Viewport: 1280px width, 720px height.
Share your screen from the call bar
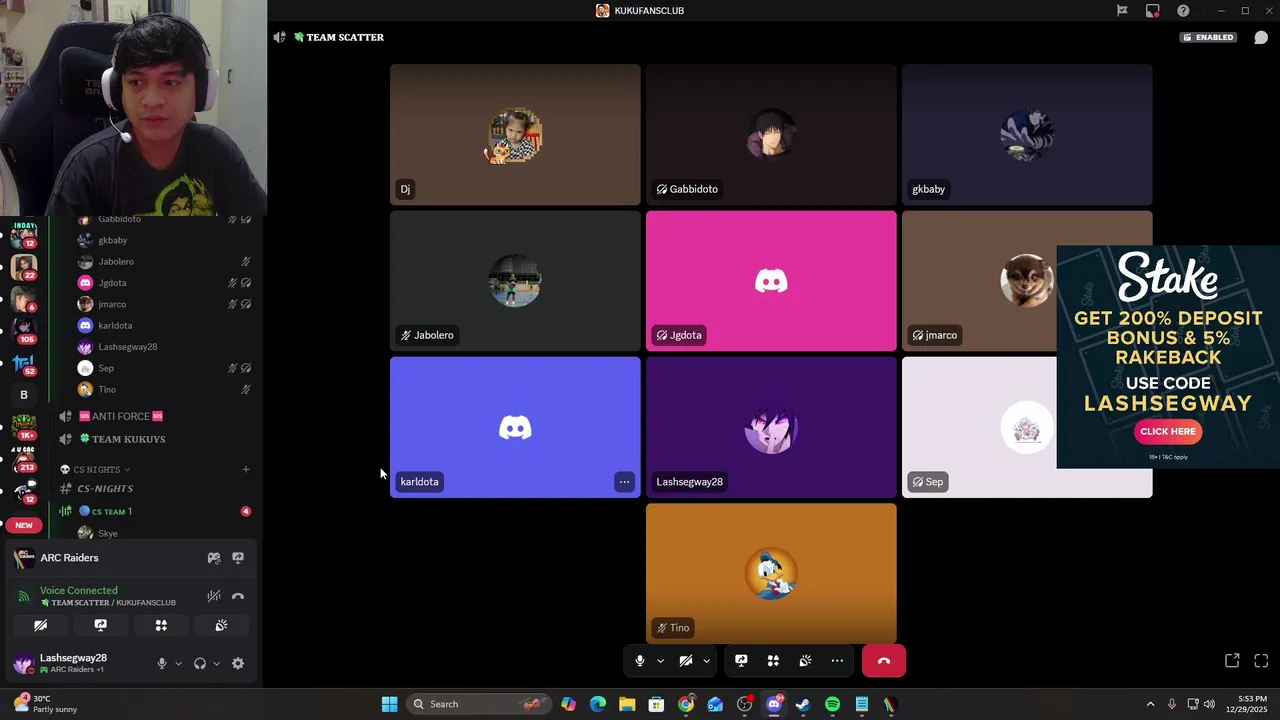click(x=741, y=661)
